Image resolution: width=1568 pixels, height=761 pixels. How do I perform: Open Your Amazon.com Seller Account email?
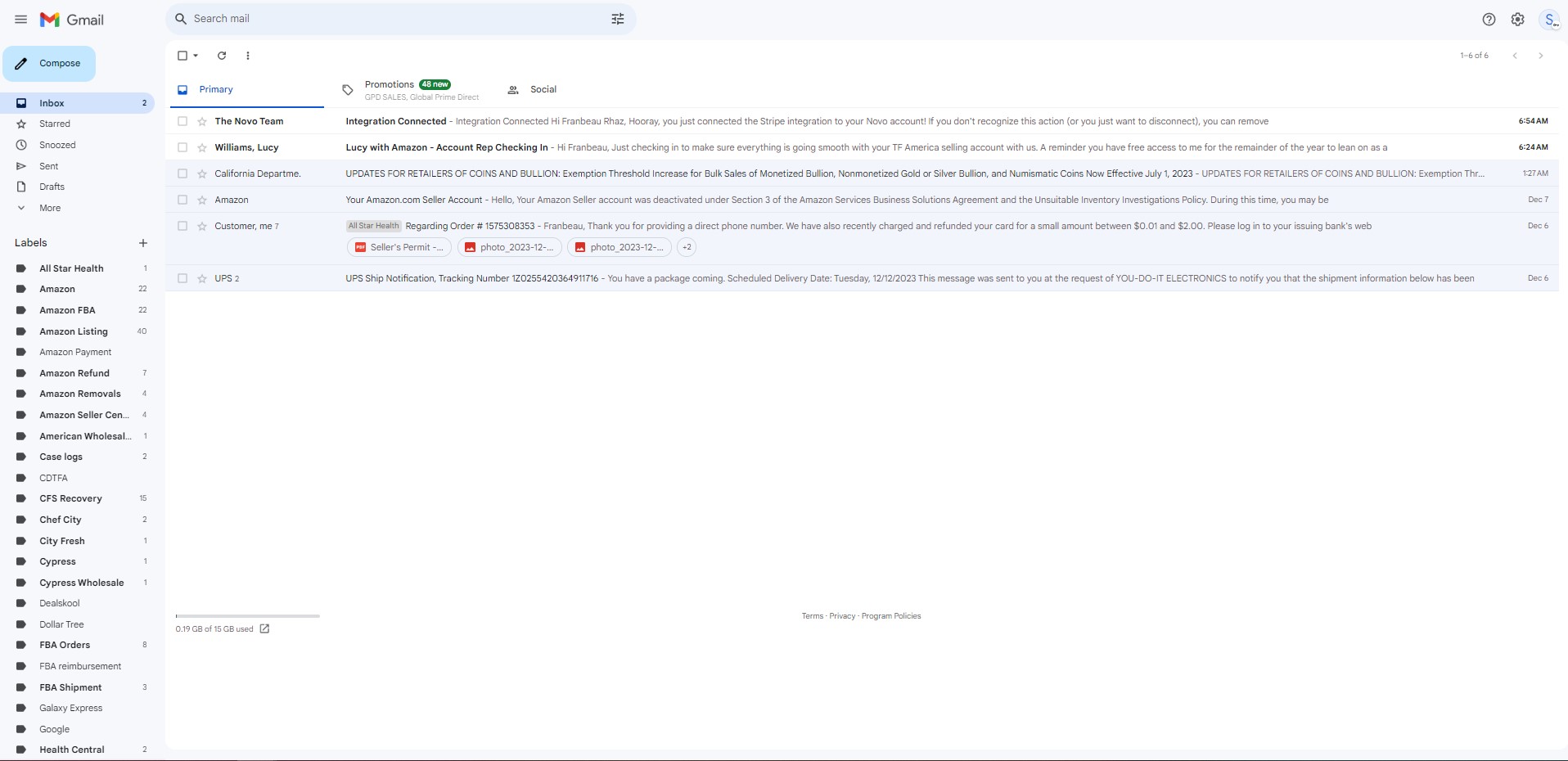pos(863,200)
